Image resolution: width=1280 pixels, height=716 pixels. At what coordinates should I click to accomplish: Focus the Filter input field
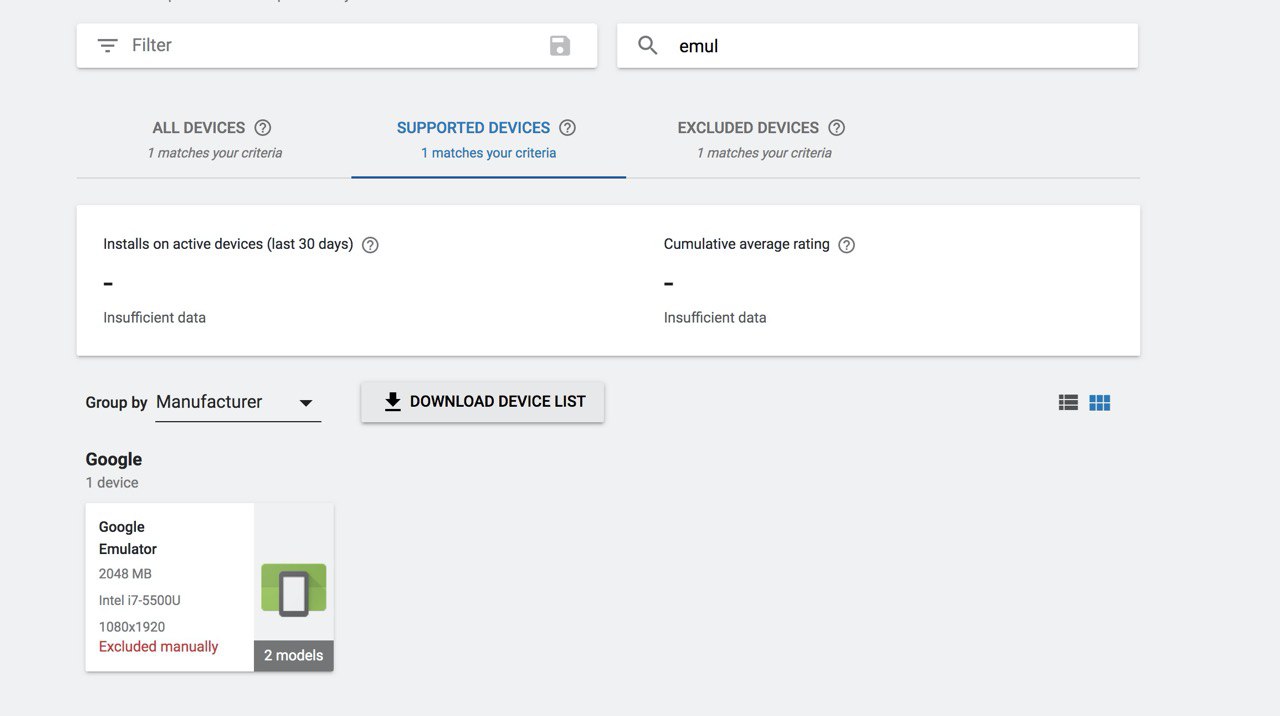[x=337, y=46]
